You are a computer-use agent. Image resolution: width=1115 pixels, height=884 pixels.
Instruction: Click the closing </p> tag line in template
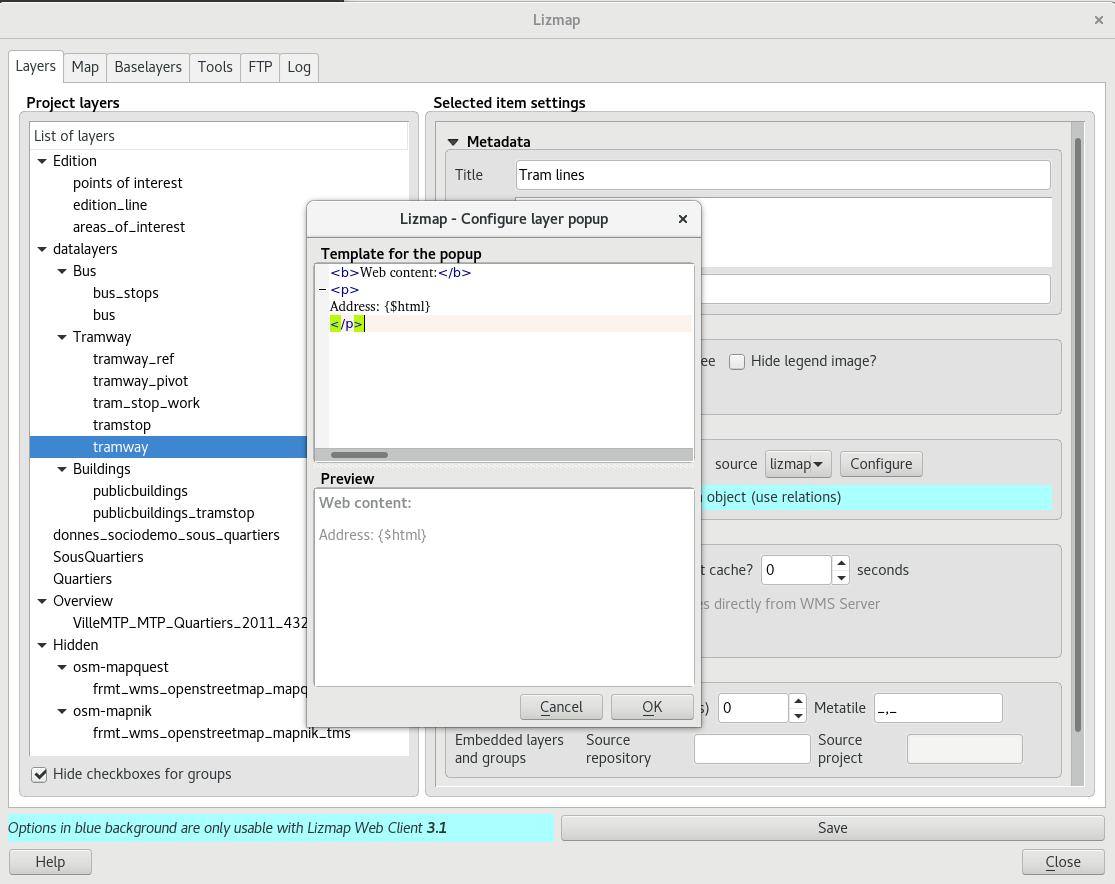(347, 324)
